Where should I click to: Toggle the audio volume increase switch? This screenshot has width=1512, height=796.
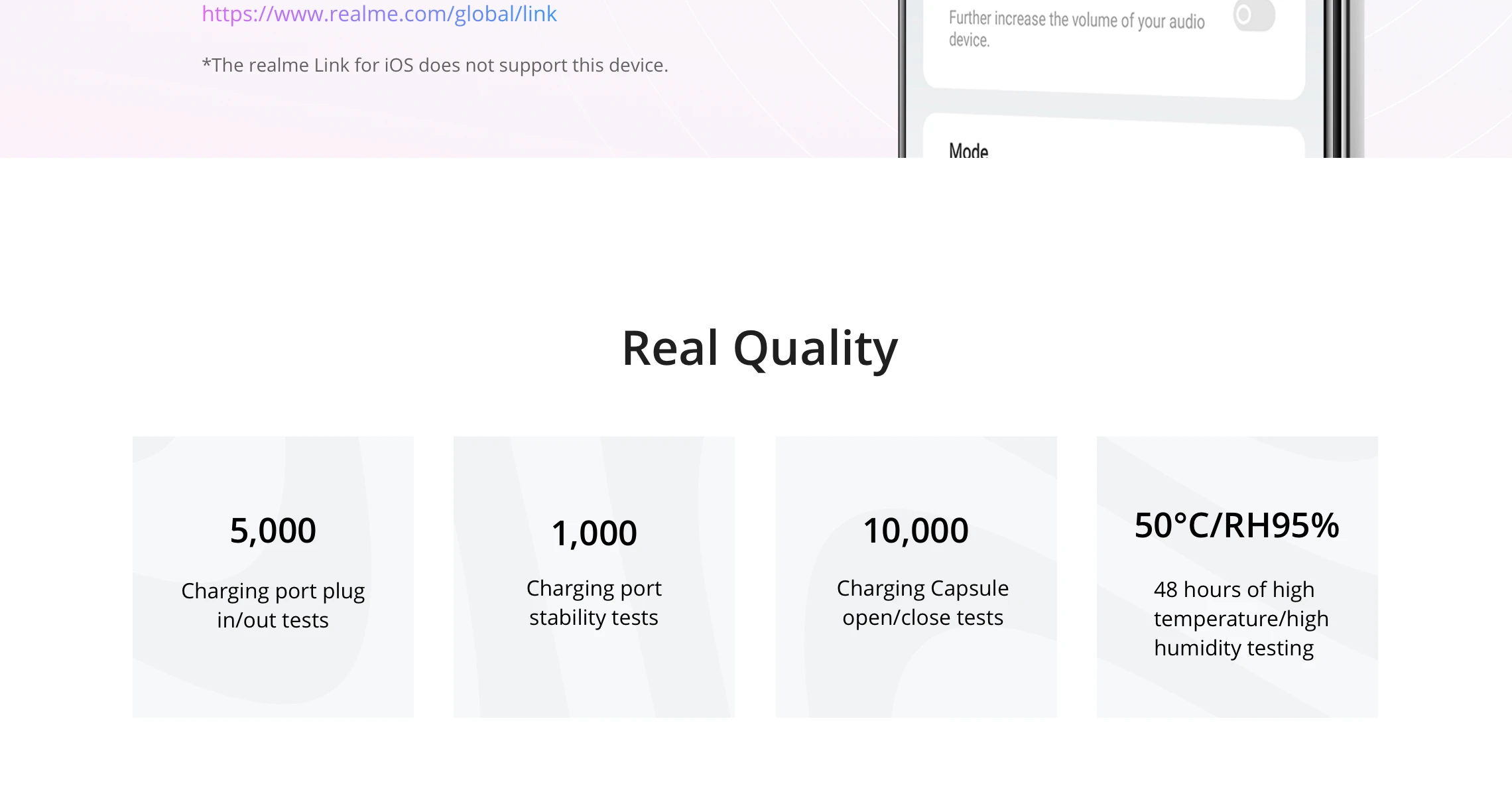[1254, 15]
